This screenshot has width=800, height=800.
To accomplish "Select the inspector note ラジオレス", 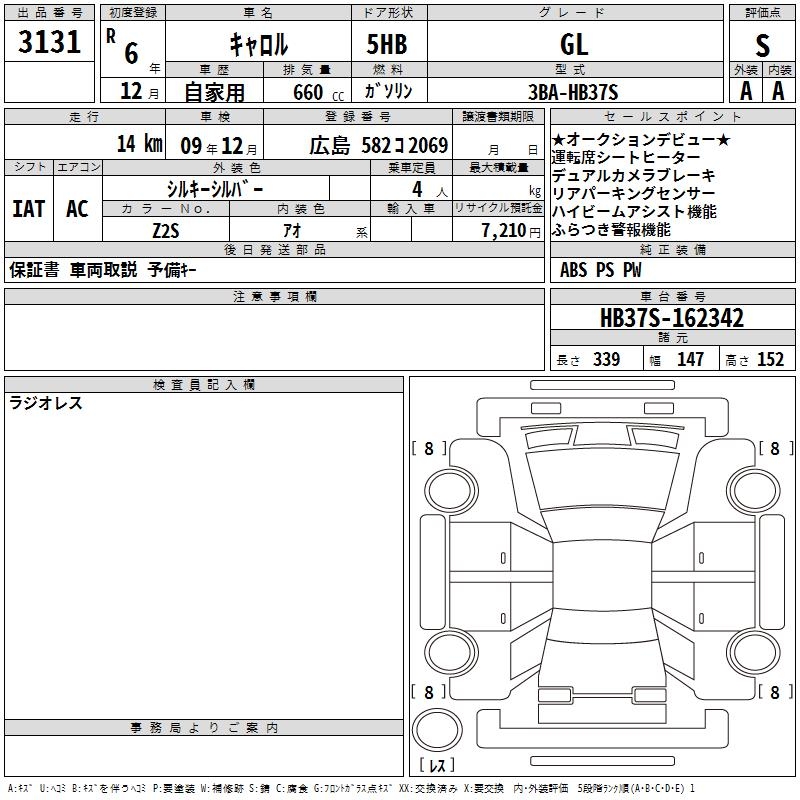I will [46, 403].
